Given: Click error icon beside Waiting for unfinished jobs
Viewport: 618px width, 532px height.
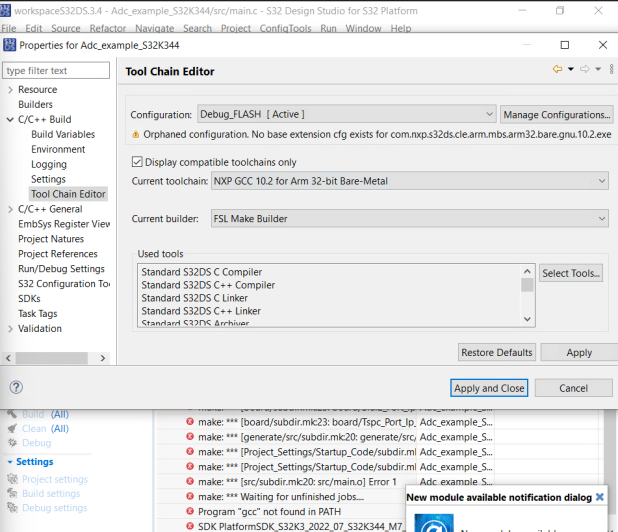Looking at the screenshot, I should [x=190, y=496].
